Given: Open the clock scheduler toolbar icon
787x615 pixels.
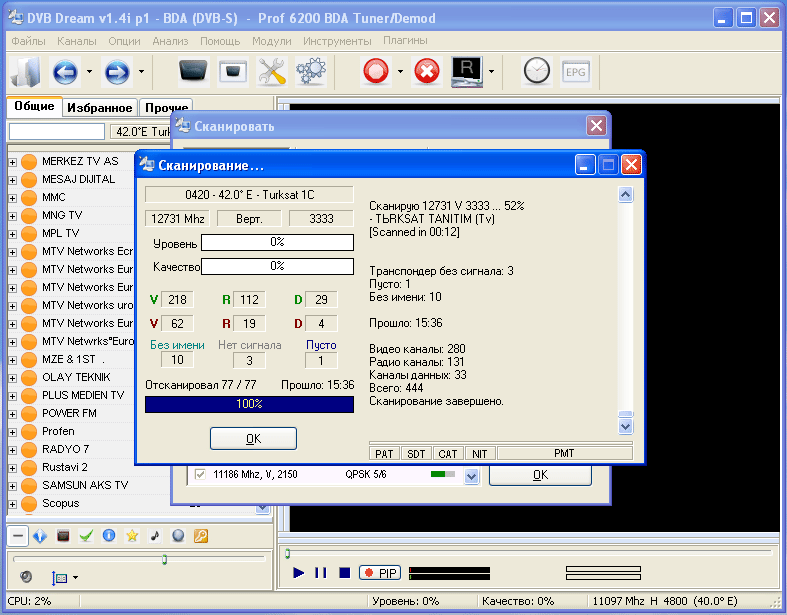Looking at the screenshot, I should tap(537, 71).
